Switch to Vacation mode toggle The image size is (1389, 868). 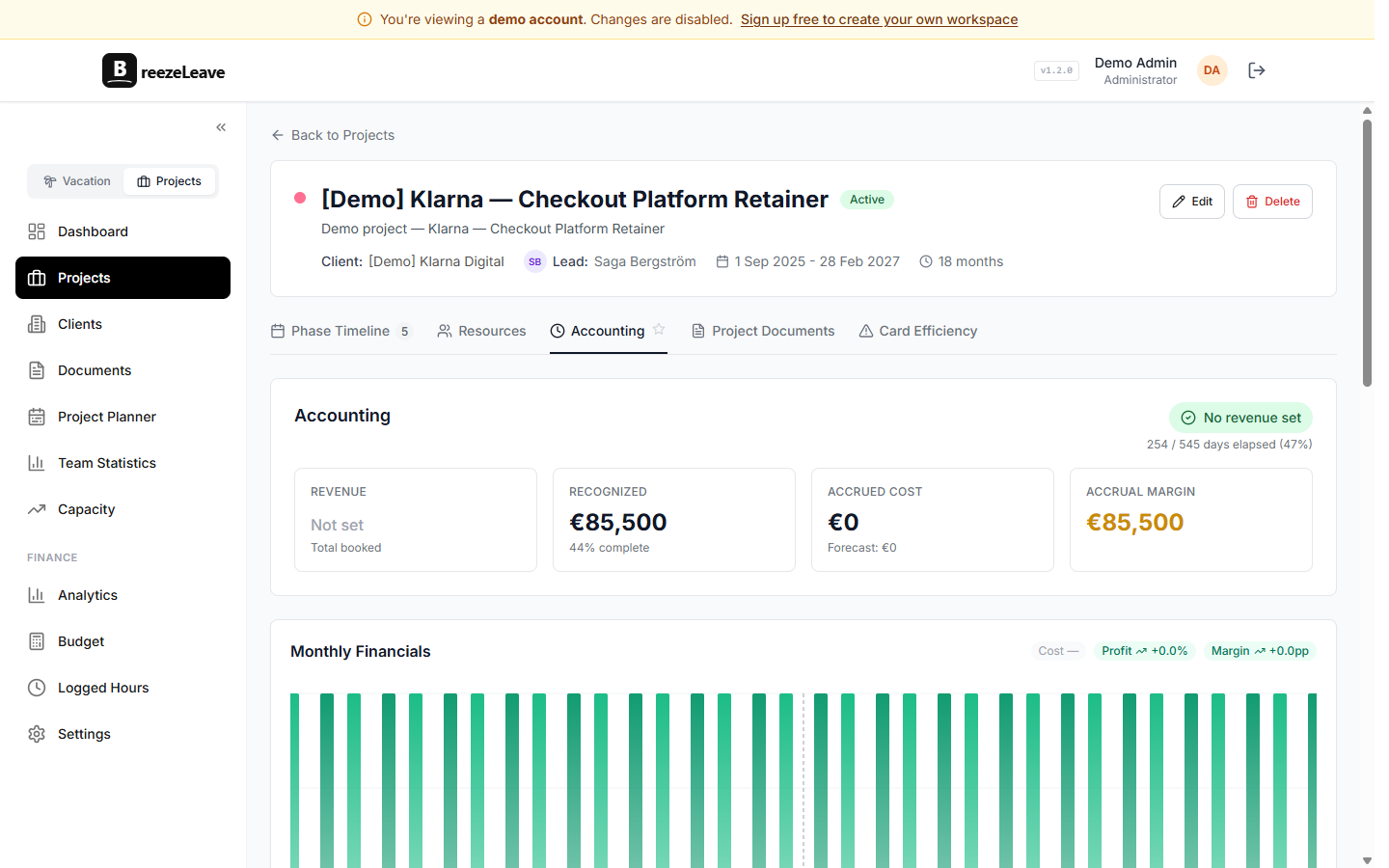tap(77, 181)
